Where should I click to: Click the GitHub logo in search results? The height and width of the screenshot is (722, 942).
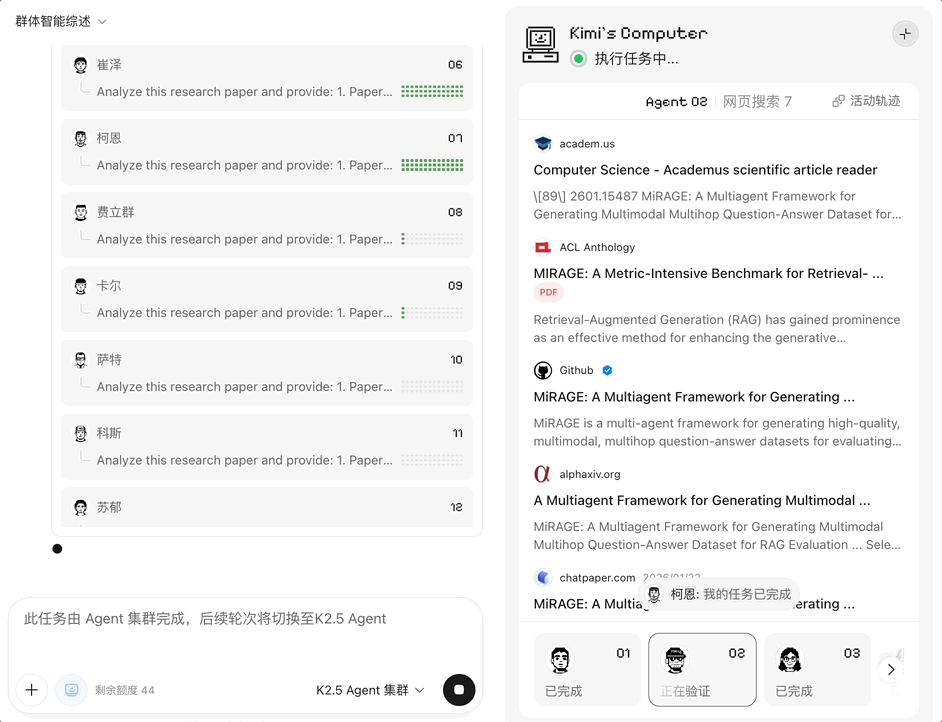(x=543, y=371)
